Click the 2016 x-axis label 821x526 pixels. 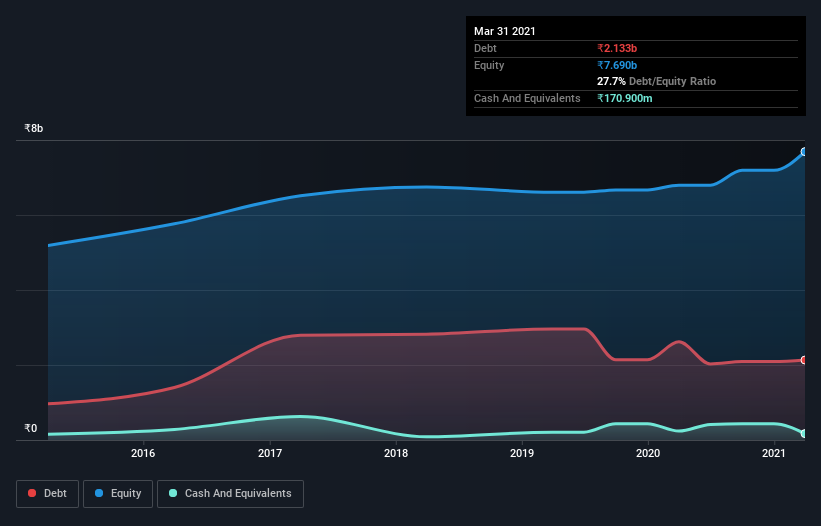143,453
